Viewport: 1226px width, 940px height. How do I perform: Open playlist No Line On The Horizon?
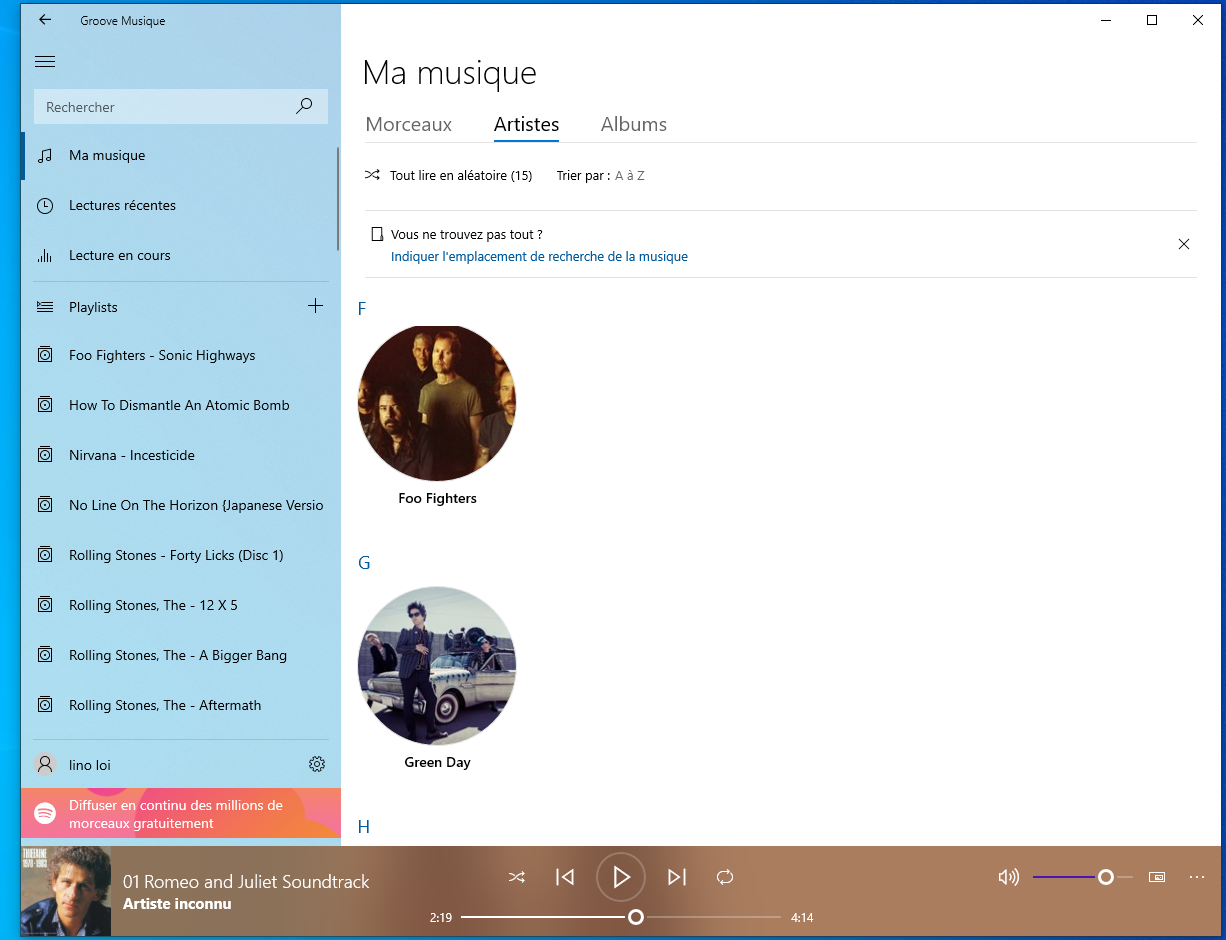pyautogui.click(x=180, y=505)
